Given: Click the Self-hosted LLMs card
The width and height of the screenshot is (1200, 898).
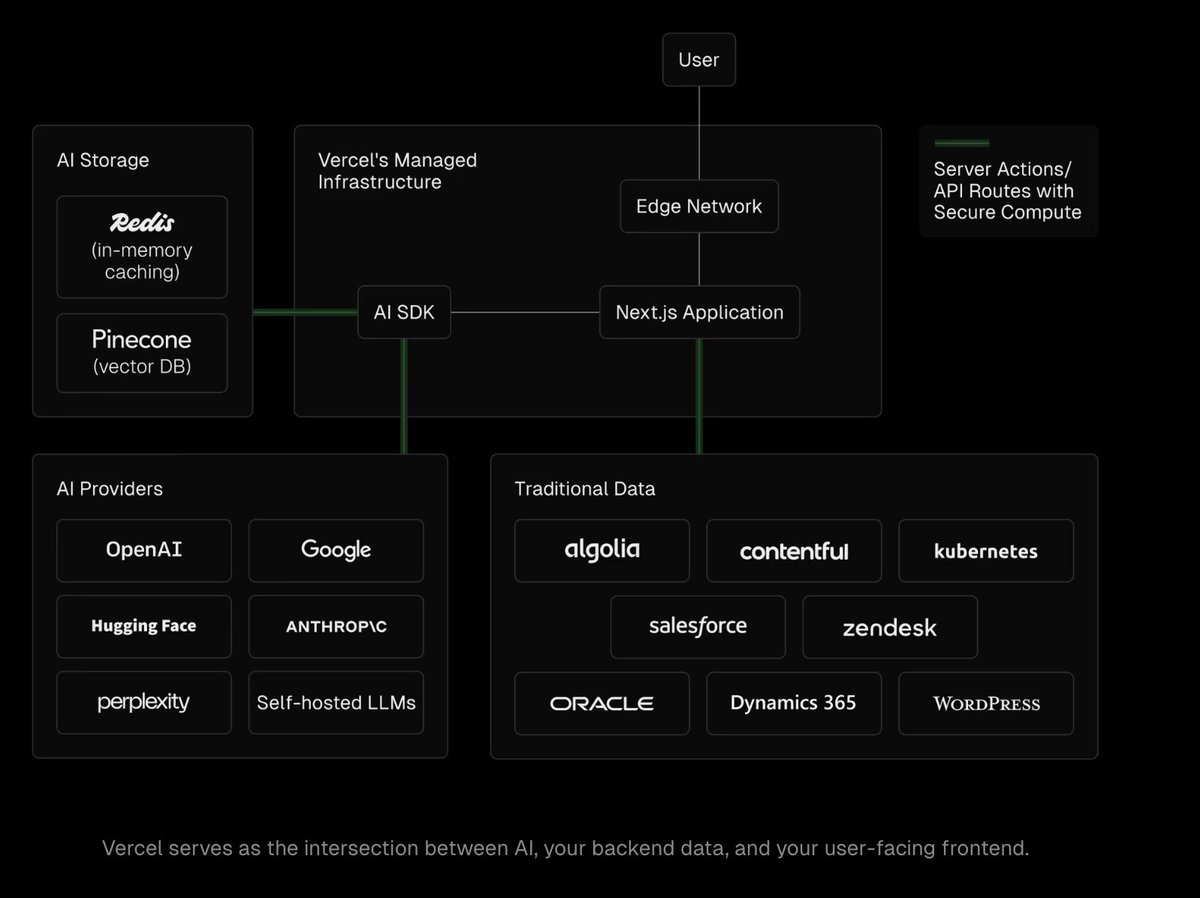Looking at the screenshot, I should [336, 702].
